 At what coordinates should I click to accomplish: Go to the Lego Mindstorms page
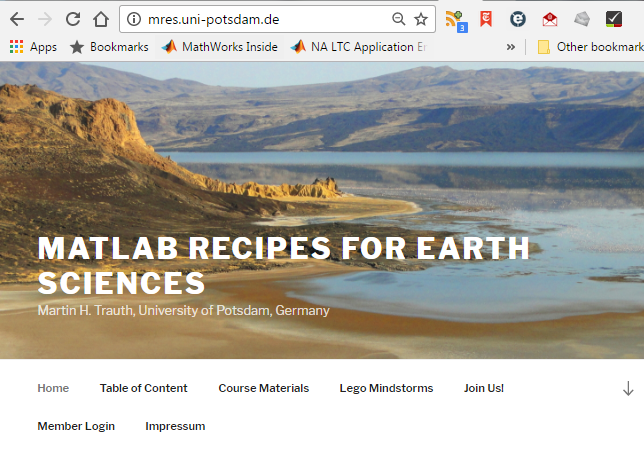386,388
